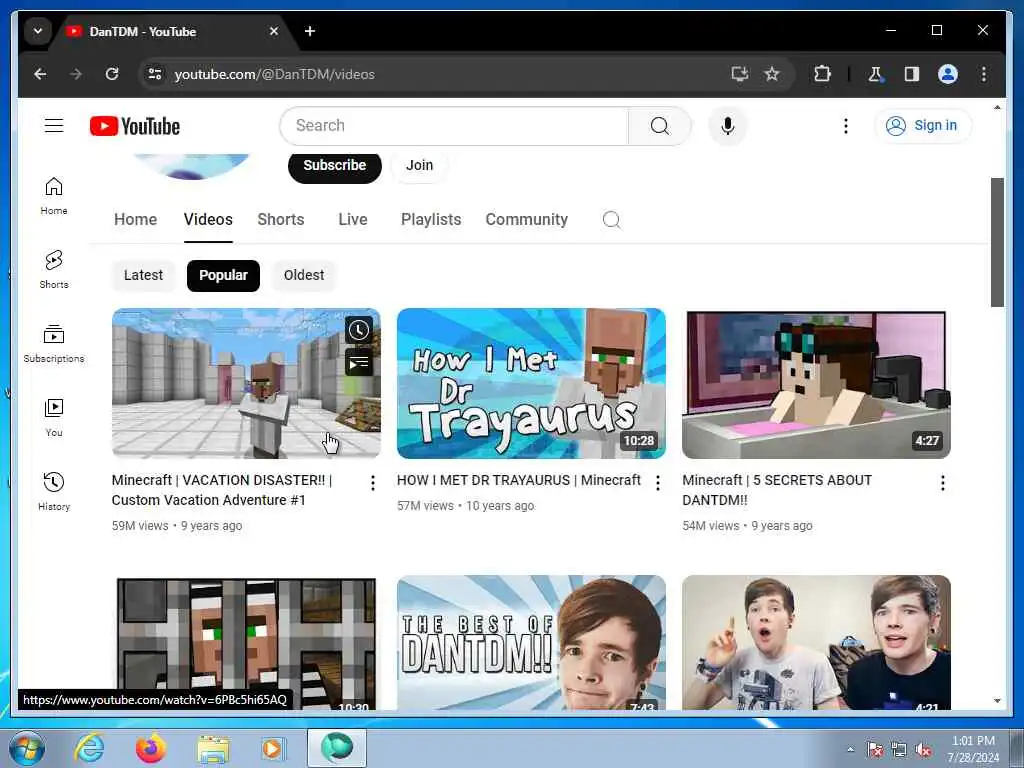Click the Join button

[419, 166]
